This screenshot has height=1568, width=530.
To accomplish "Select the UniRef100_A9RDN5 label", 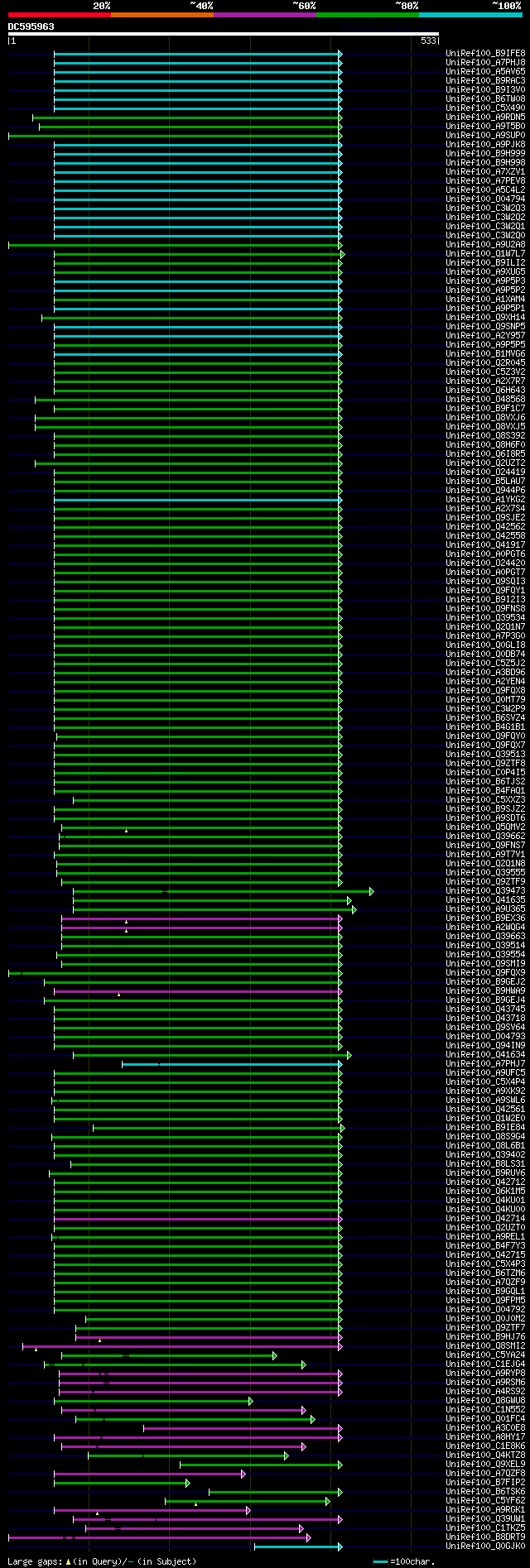I will (485, 117).
